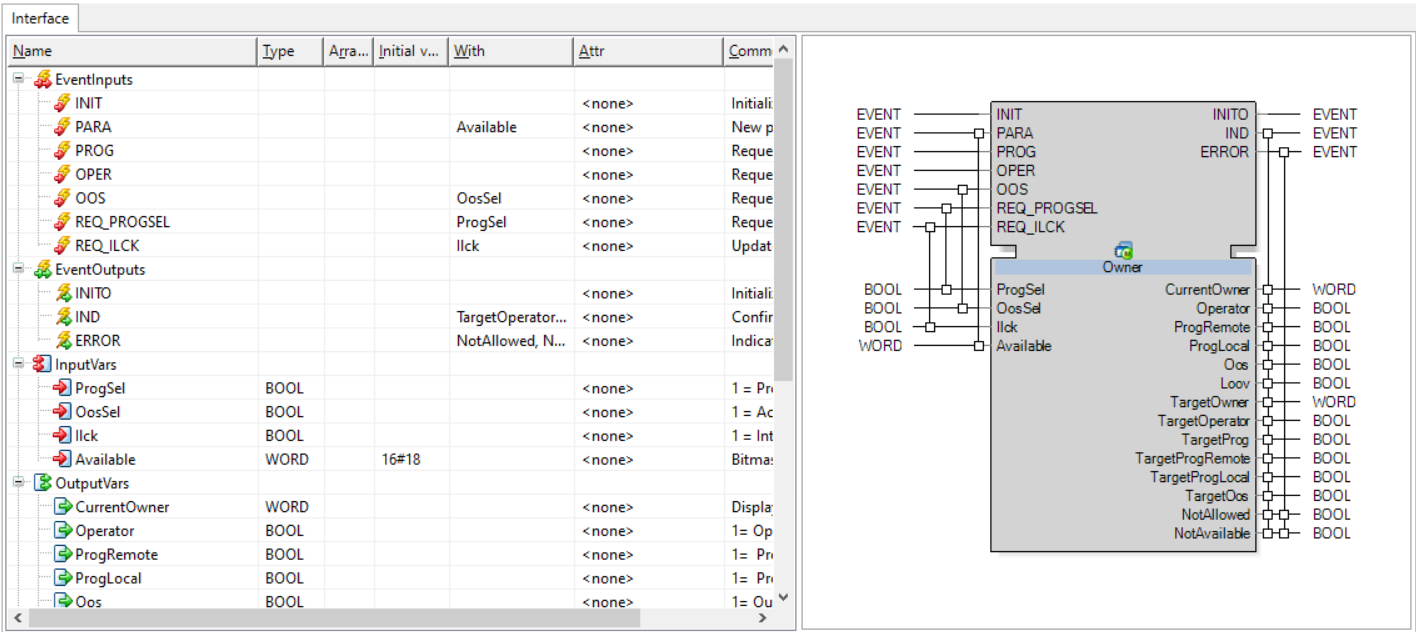
Task: Select the Available initial value 16#18 cell
Action: [412, 459]
